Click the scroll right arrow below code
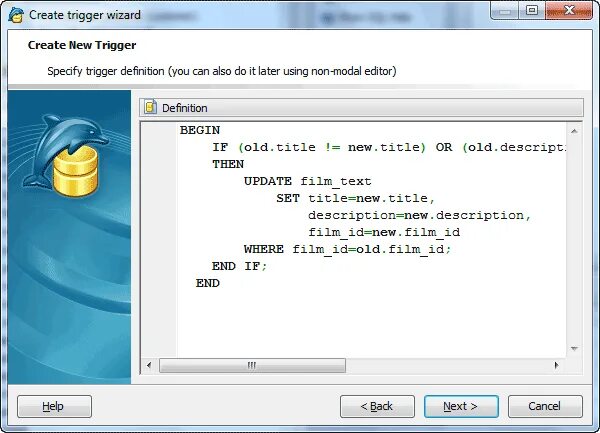The image size is (600, 433). 556,365
